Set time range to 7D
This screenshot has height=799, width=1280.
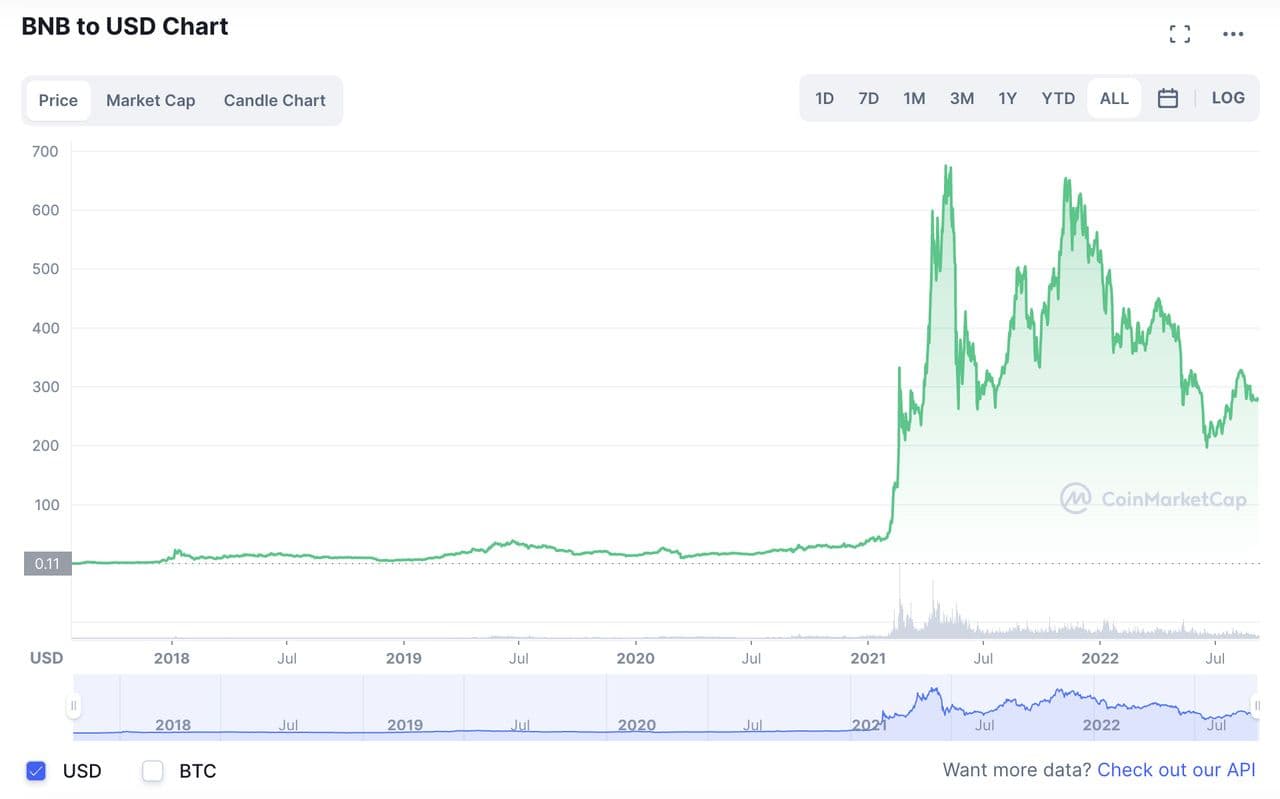click(x=868, y=98)
